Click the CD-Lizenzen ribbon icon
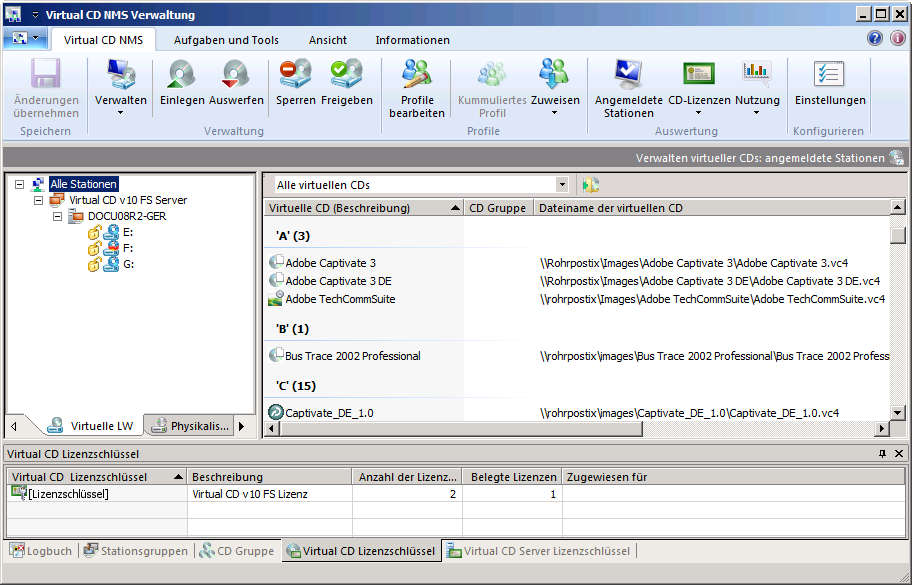Image resolution: width=912 pixels, height=585 pixels. coord(699,76)
